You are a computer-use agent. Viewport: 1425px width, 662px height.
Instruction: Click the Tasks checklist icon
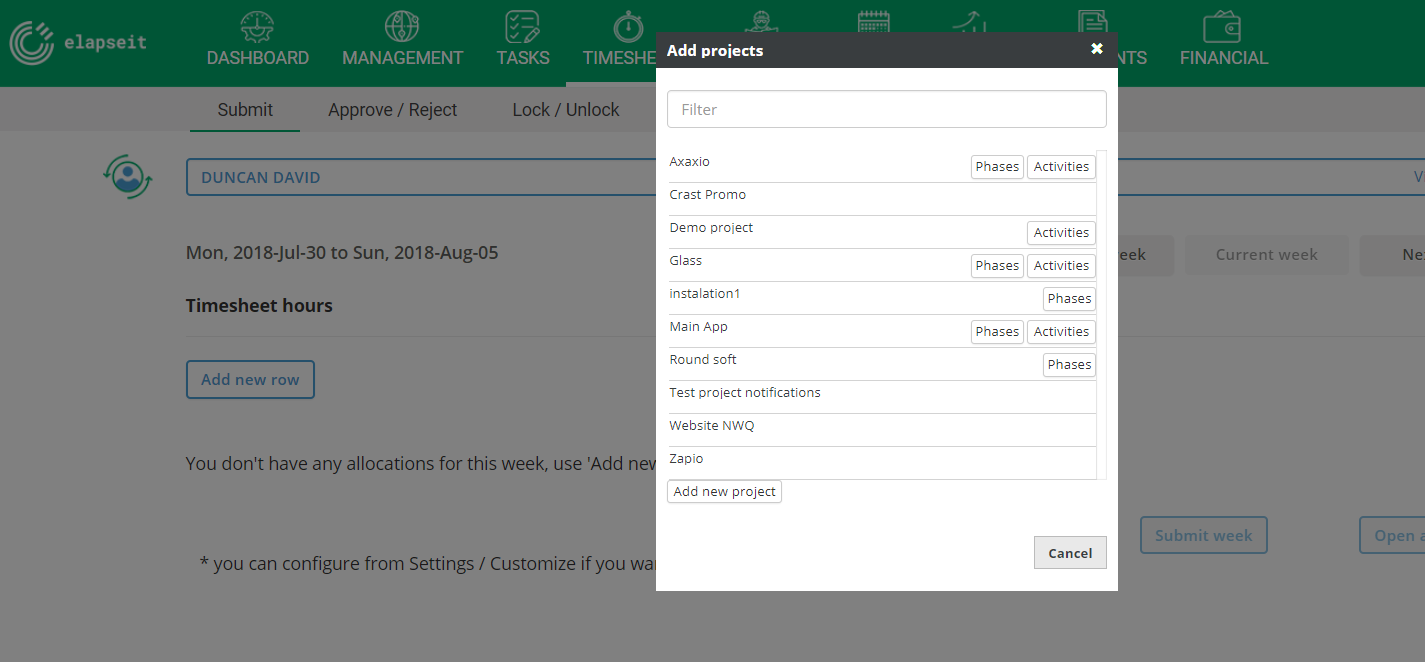pyautogui.click(x=522, y=27)
